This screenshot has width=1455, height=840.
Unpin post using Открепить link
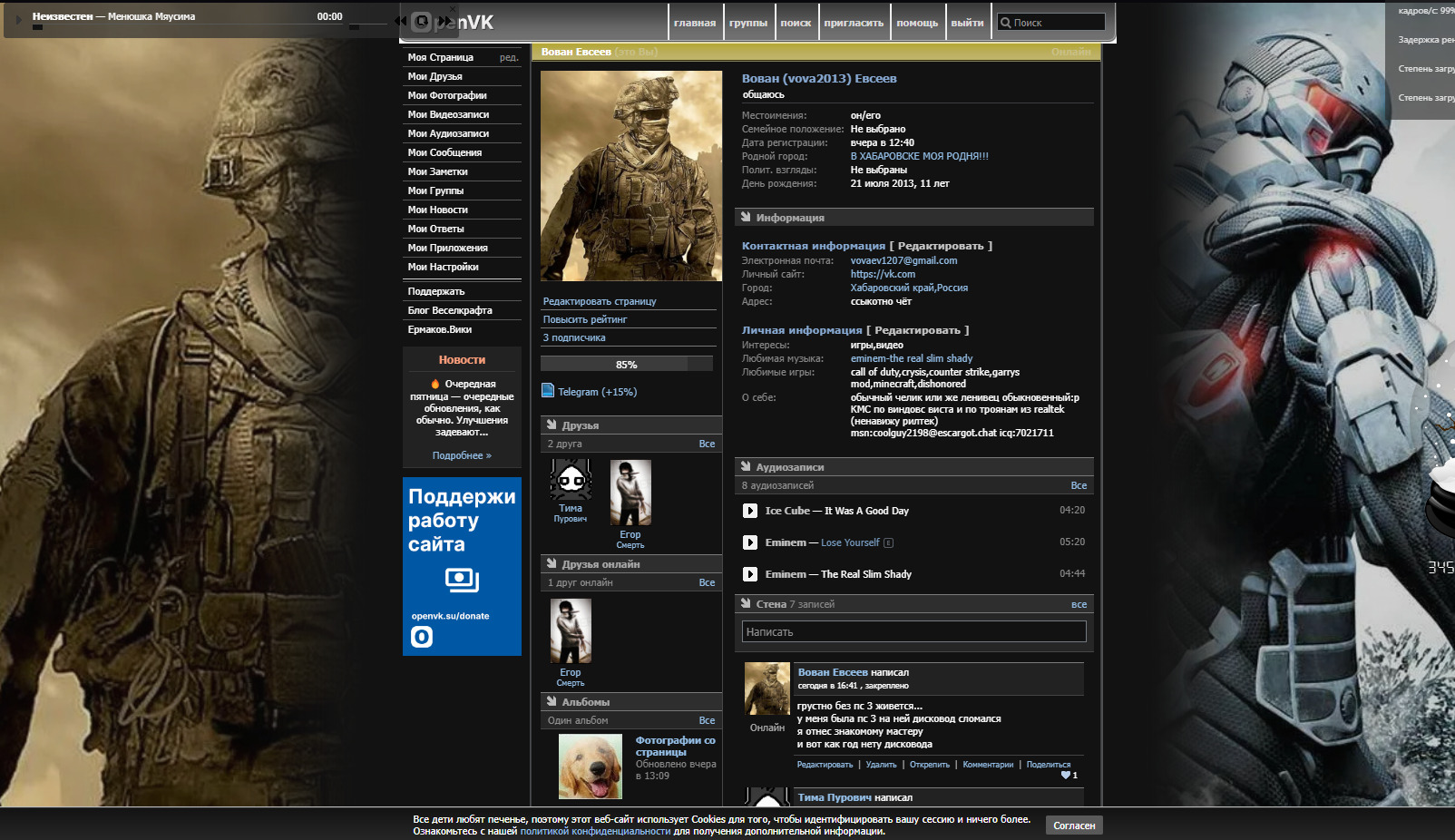click(929, 765)
